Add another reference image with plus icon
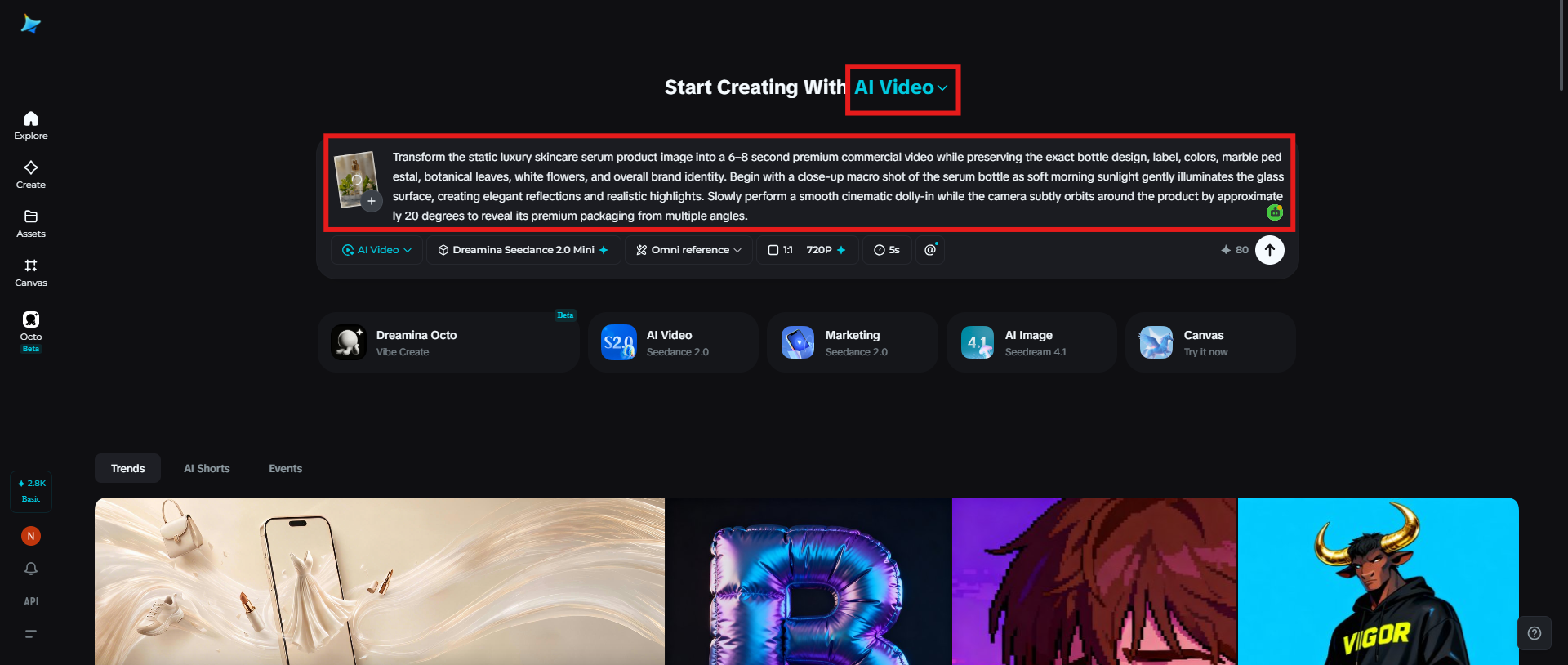This screenshot has width=1568, height=665. (x=372, y=201)
